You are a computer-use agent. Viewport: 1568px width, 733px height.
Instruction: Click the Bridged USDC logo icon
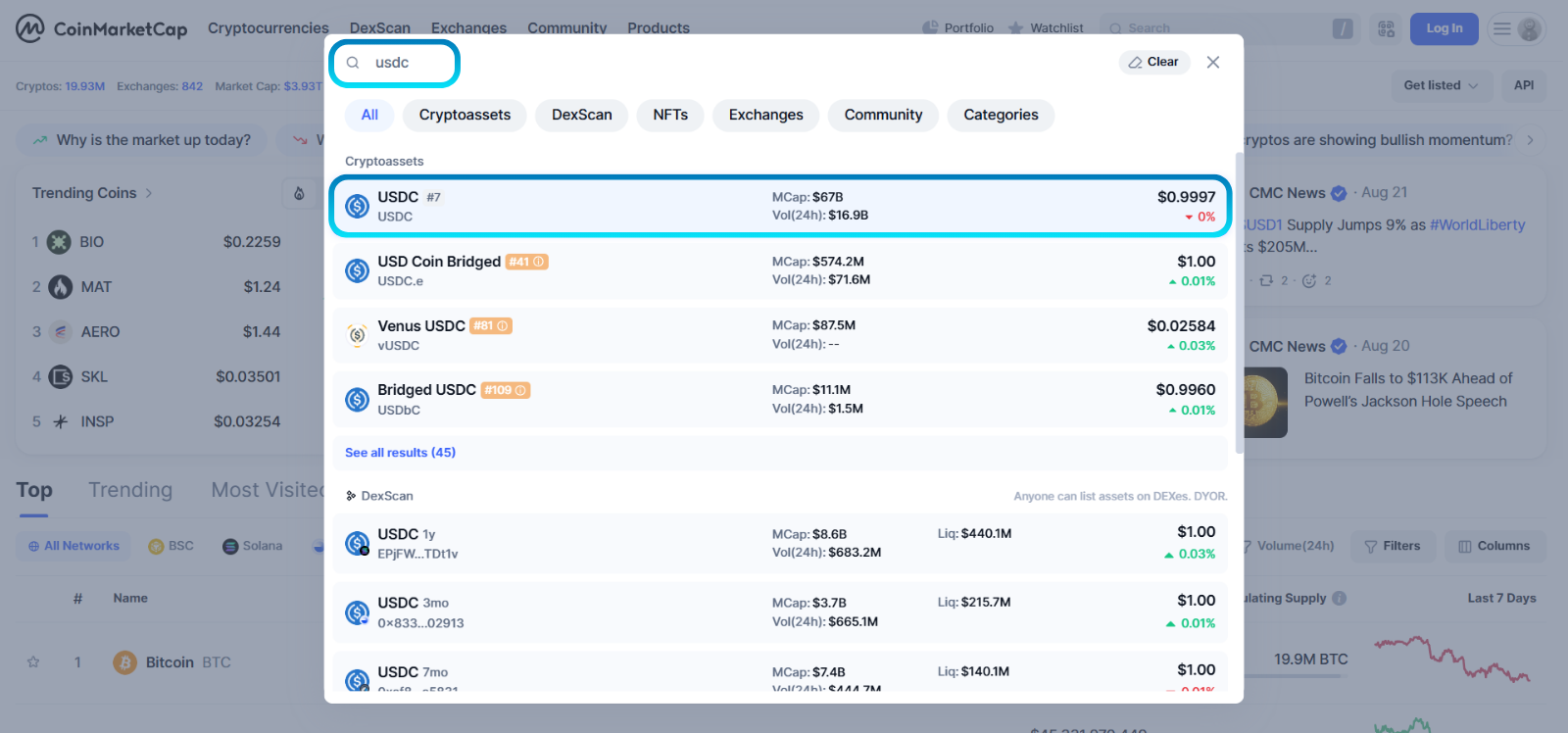pos(358,399)
